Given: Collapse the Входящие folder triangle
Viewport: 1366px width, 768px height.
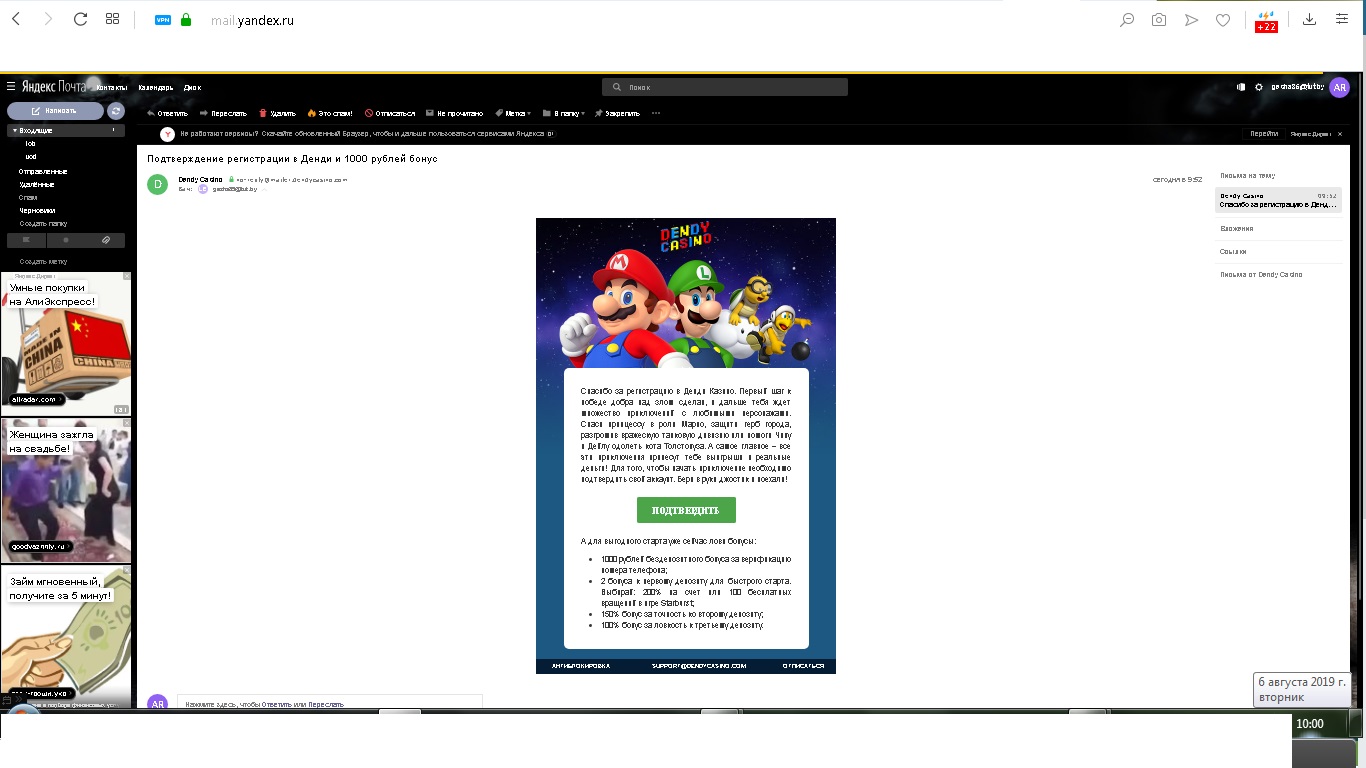Looking at the screenshot, I should (14, 131).
